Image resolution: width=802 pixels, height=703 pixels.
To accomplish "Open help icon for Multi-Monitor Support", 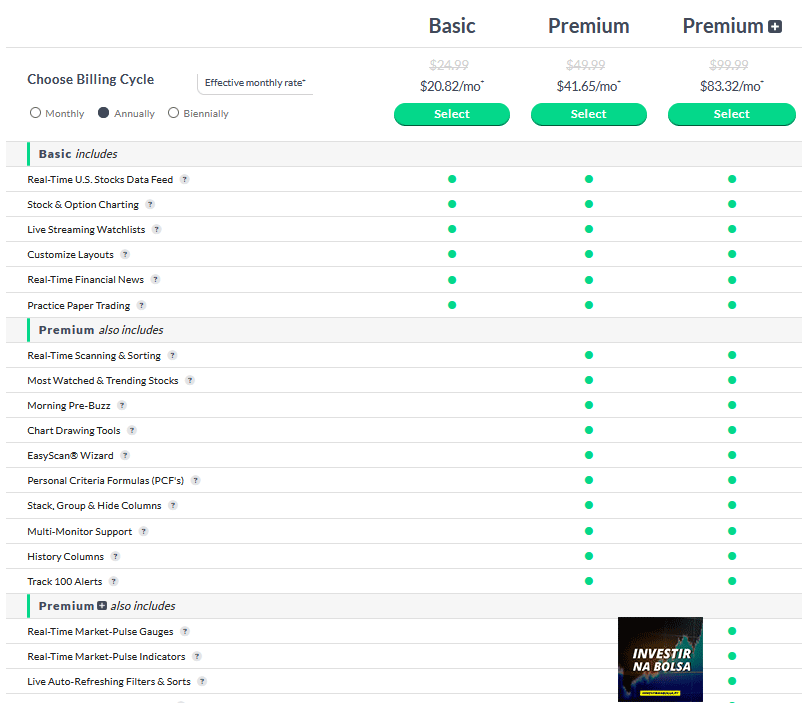I will (144, 532).
